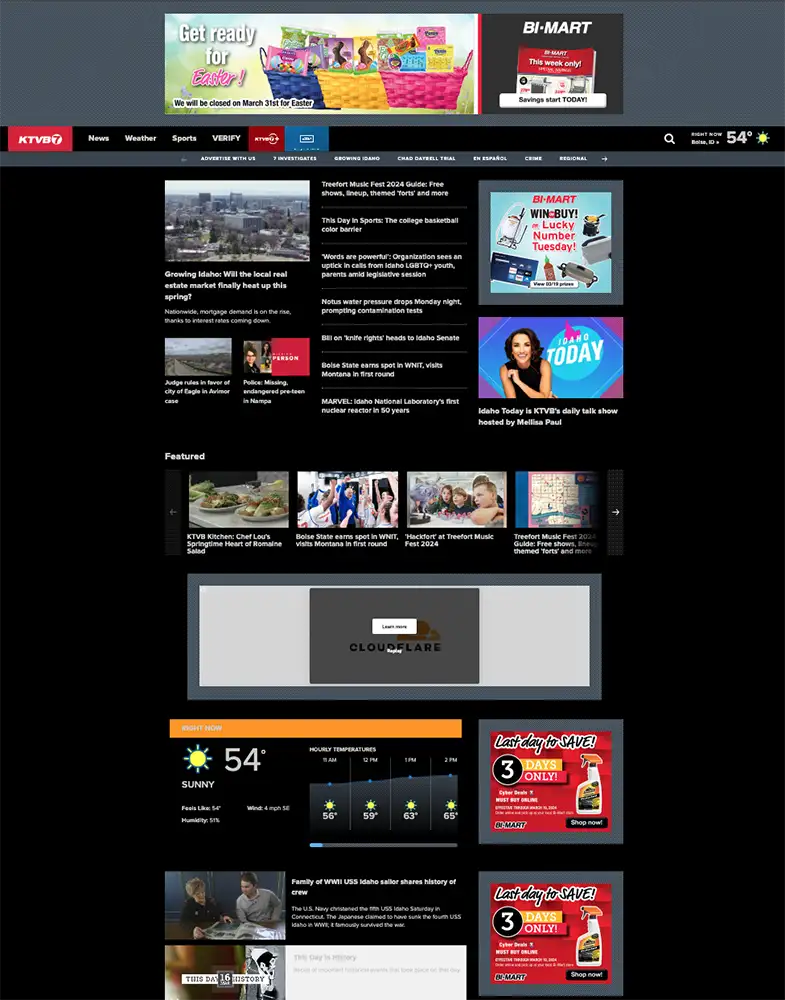The image size is (785, 1000).
Task: Click Replay on the Cloudflare ad
Action: [394, 651]
